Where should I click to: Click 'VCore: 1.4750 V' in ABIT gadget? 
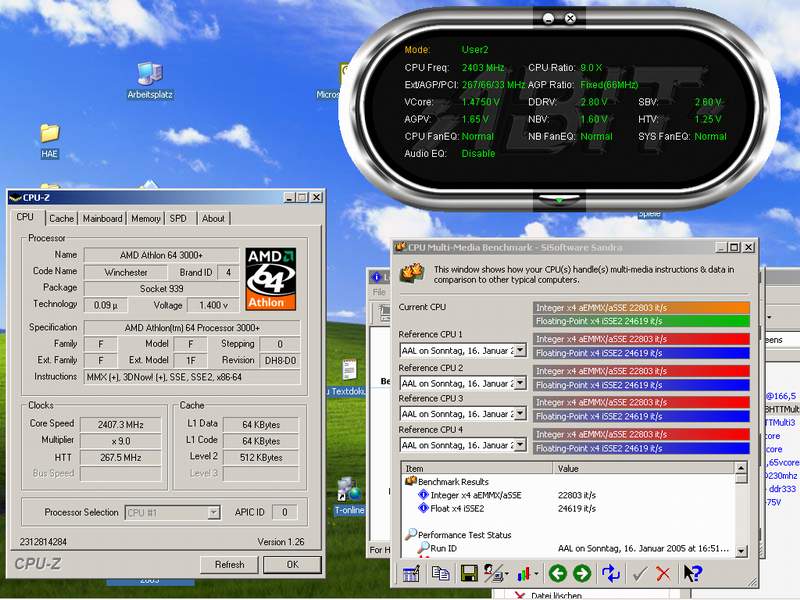pyautogui.click(x=452, y=102)
